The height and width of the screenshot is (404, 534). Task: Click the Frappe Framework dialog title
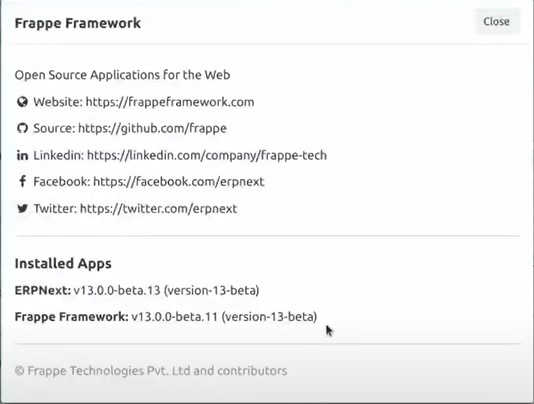point(78,23)
